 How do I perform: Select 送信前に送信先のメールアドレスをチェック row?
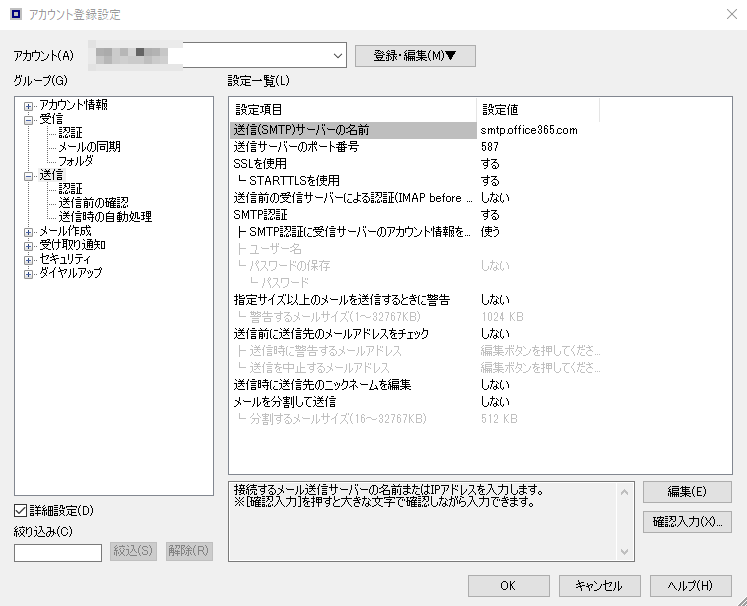pos(353,334)
